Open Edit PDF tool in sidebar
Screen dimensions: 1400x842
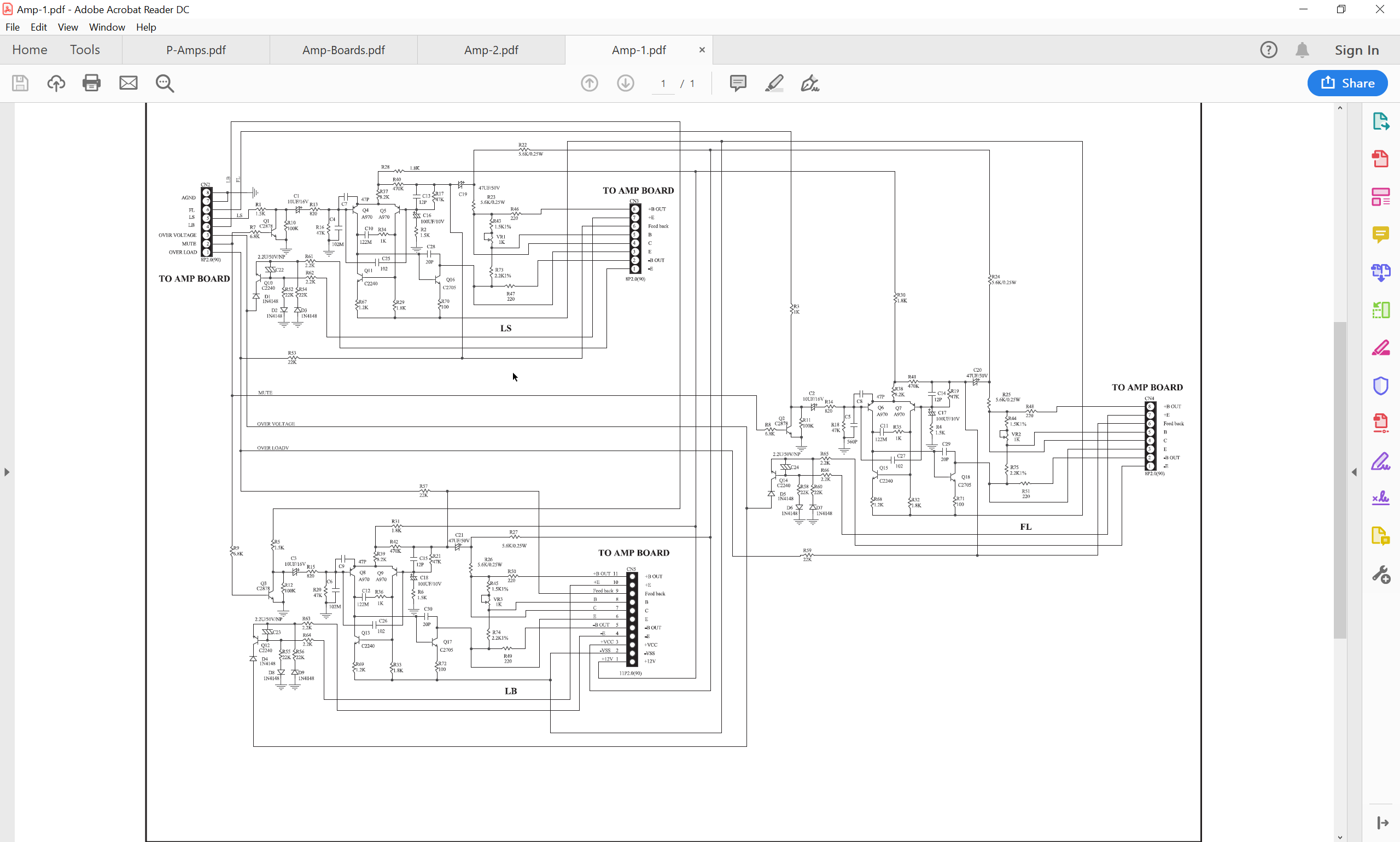click(1381, 197)
